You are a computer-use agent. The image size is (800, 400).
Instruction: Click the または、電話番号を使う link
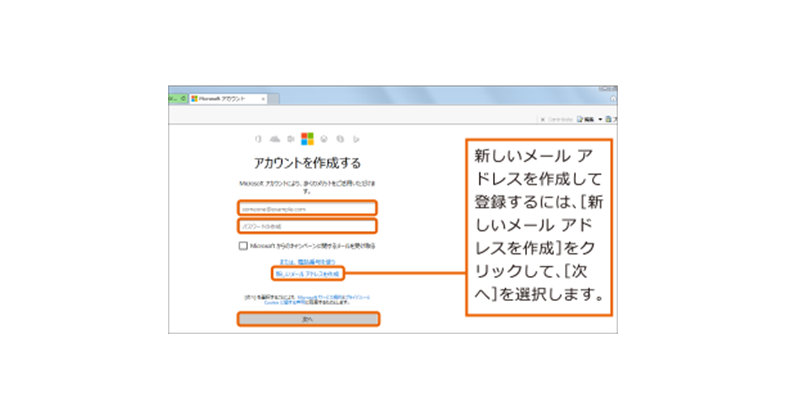pyautogui.click(x=307, y=262)
